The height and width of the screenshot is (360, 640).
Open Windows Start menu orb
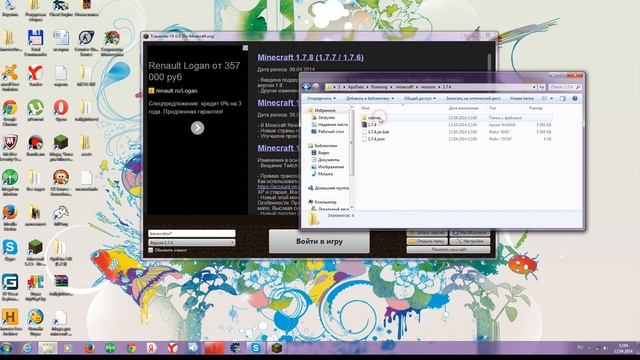[x=6, y=348]
